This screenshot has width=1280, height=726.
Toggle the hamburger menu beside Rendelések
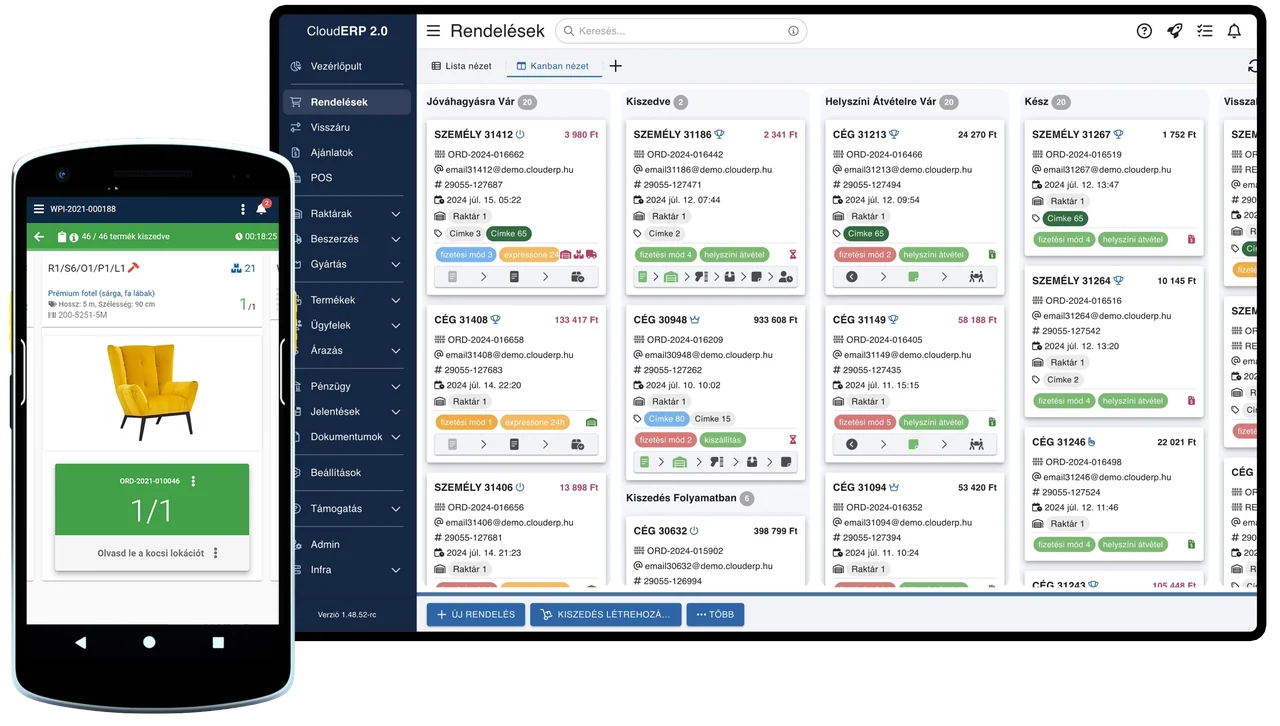tap(433, 31)
